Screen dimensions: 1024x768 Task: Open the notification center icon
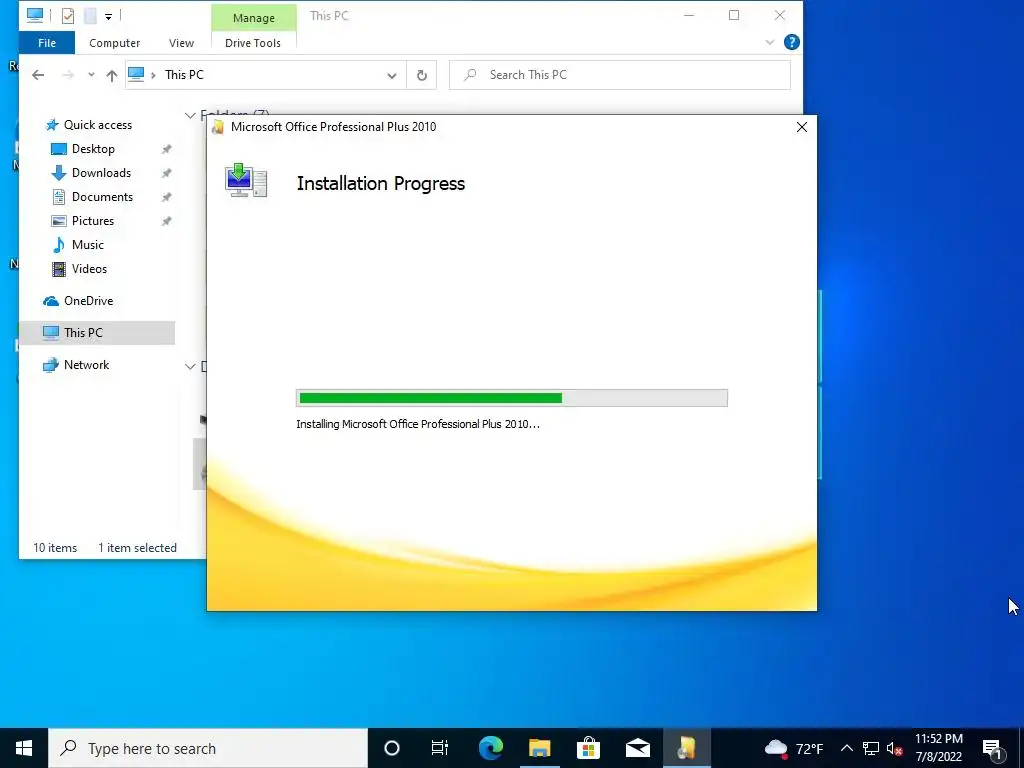pyautogui.click(x=992, y=749)
